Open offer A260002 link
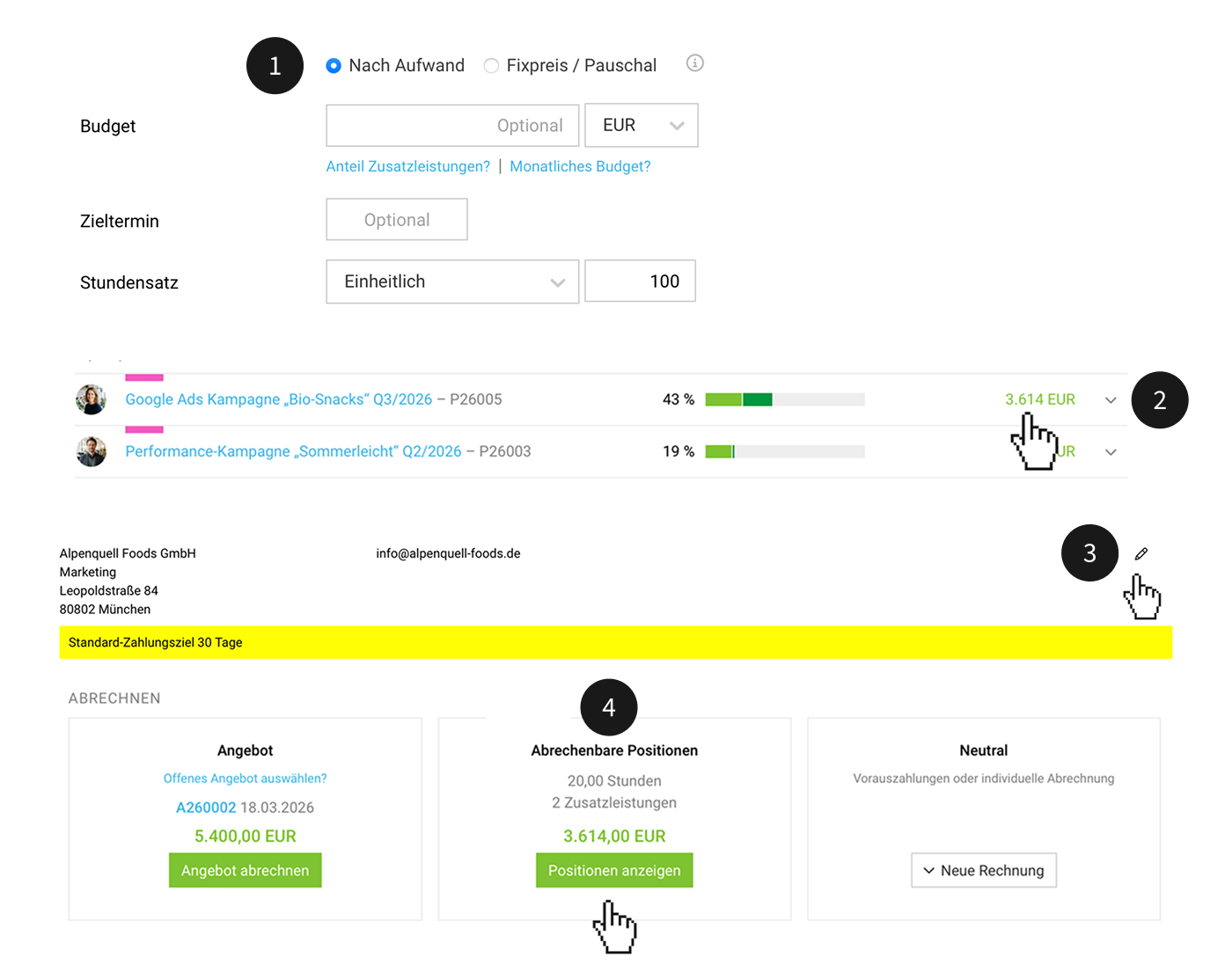The width and height of the screenshot is (1232, 980). tap(206, 808)
